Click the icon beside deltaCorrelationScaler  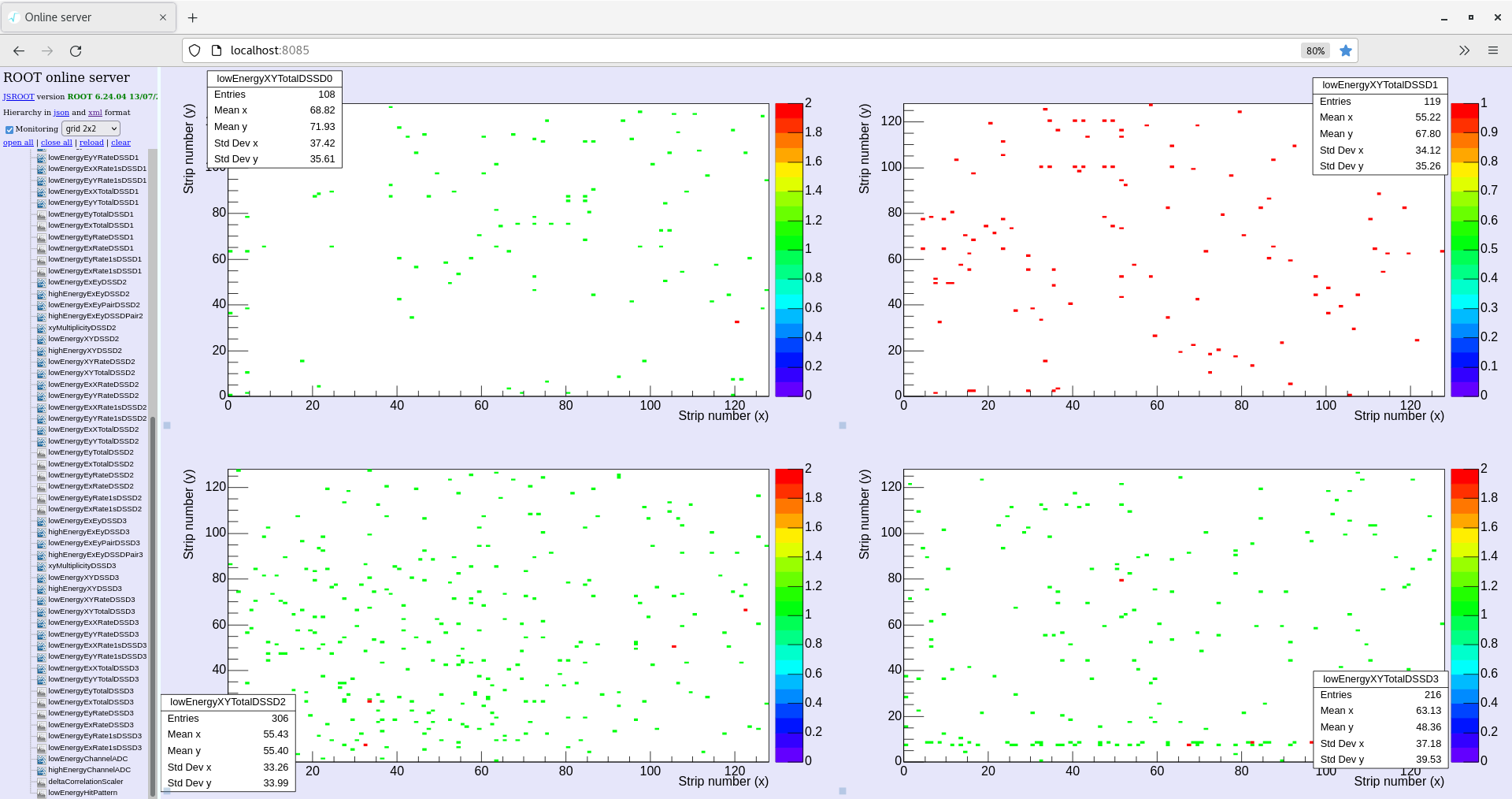point(42,782)
